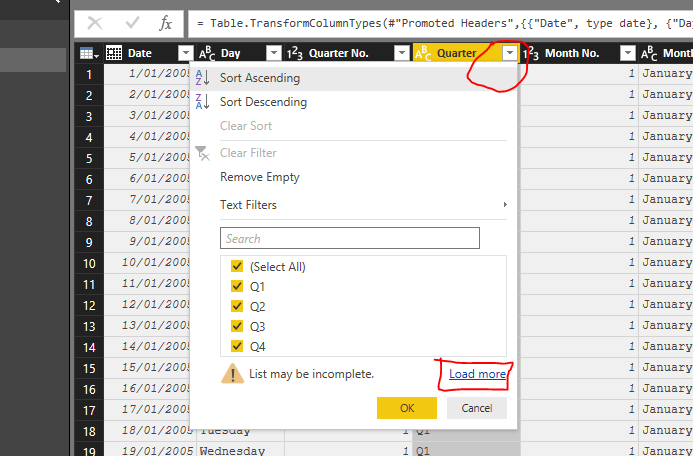Viewport: 693px width, 456px height.
Task: Open the Month No. column filter dropdown
Action: [628, 53]
